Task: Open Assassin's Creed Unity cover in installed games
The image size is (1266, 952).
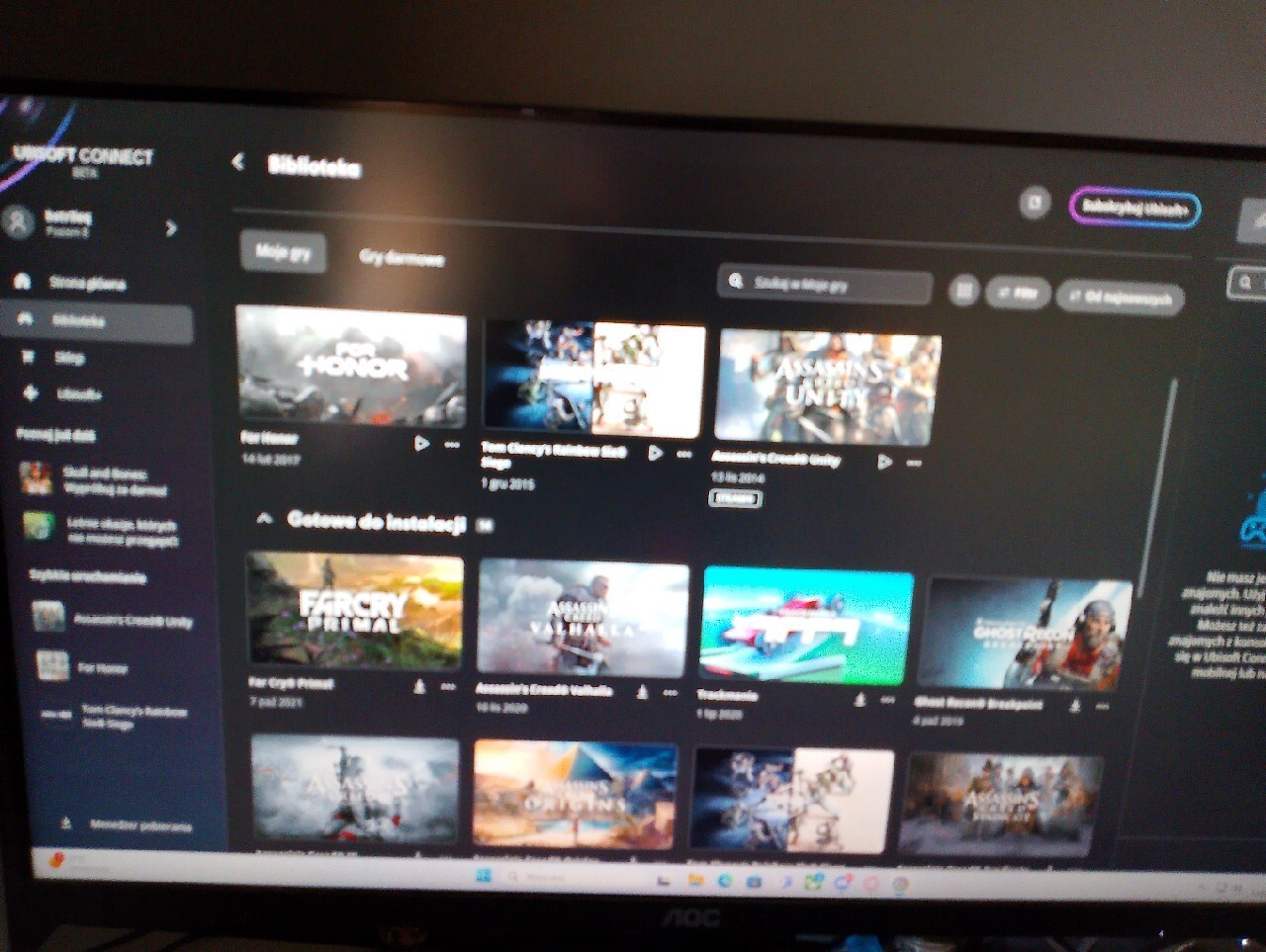Action: [828, 387]
